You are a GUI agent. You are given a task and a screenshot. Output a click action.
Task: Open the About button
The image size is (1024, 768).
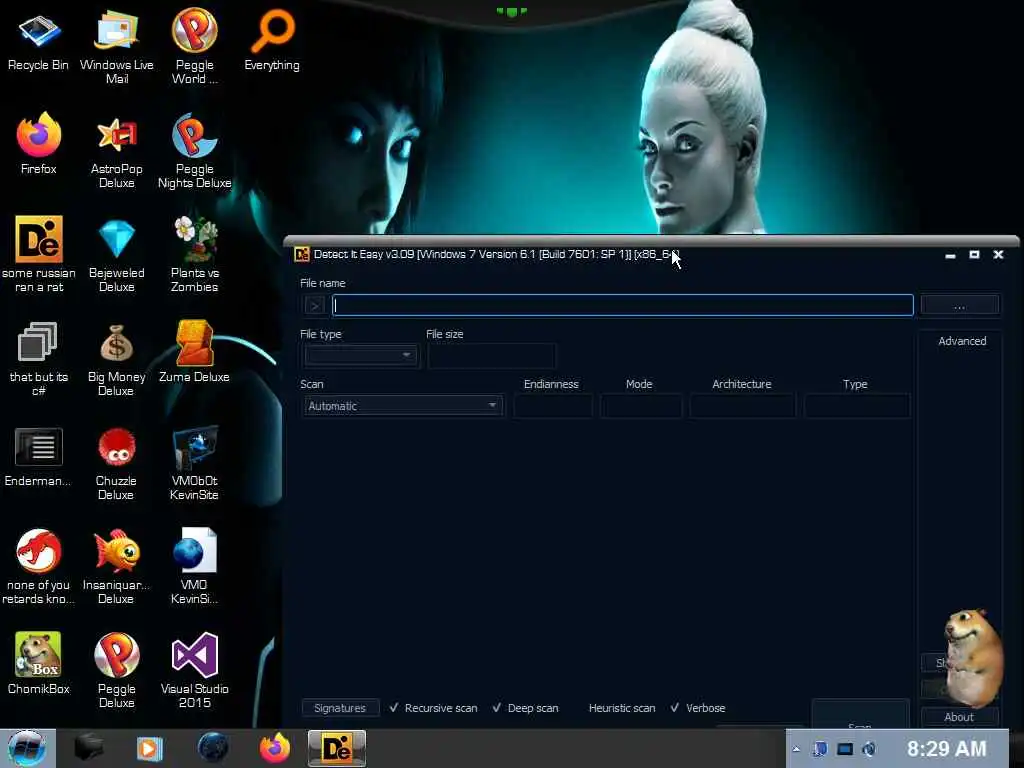[959, 717]
